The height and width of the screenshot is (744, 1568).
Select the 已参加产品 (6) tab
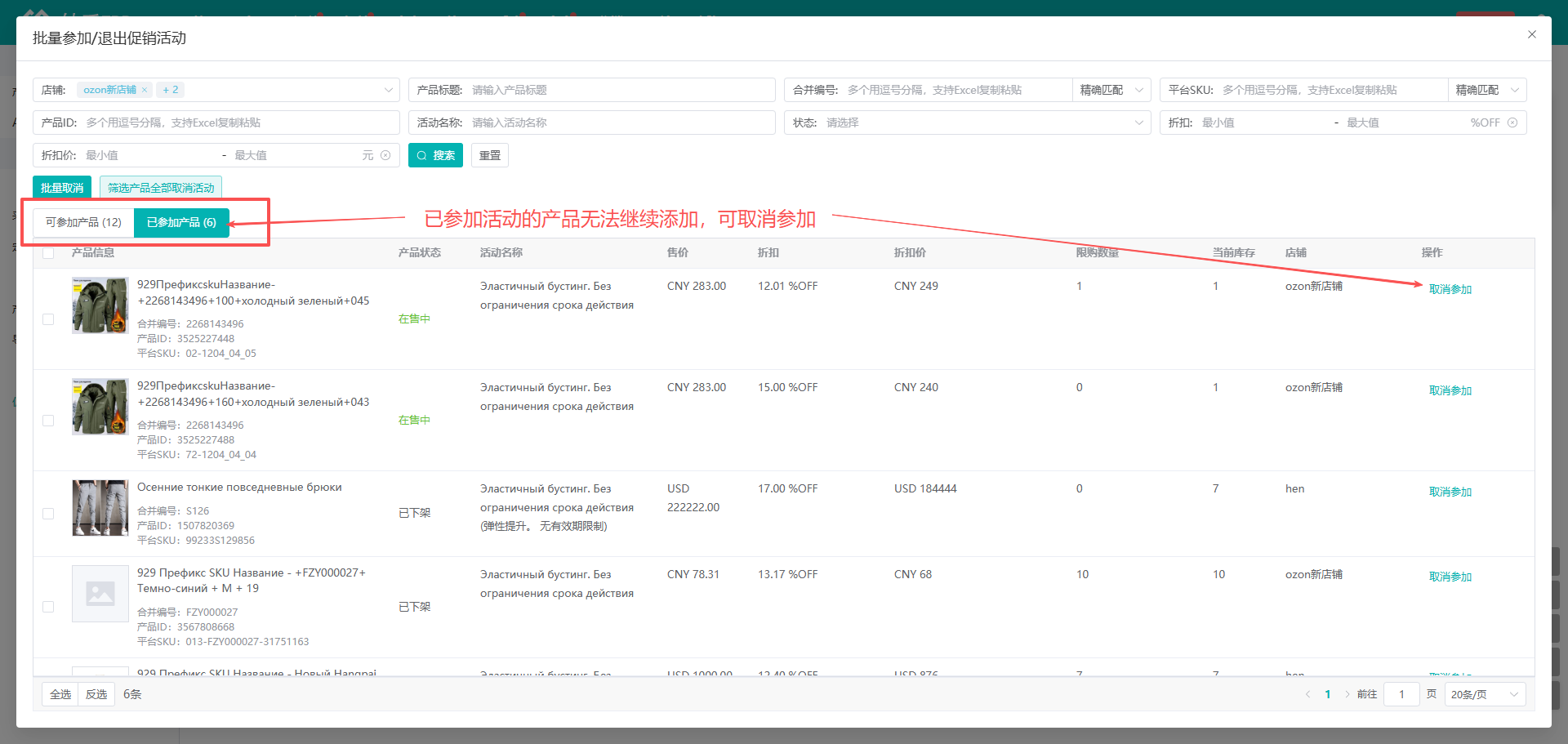(x=181, y=222)
